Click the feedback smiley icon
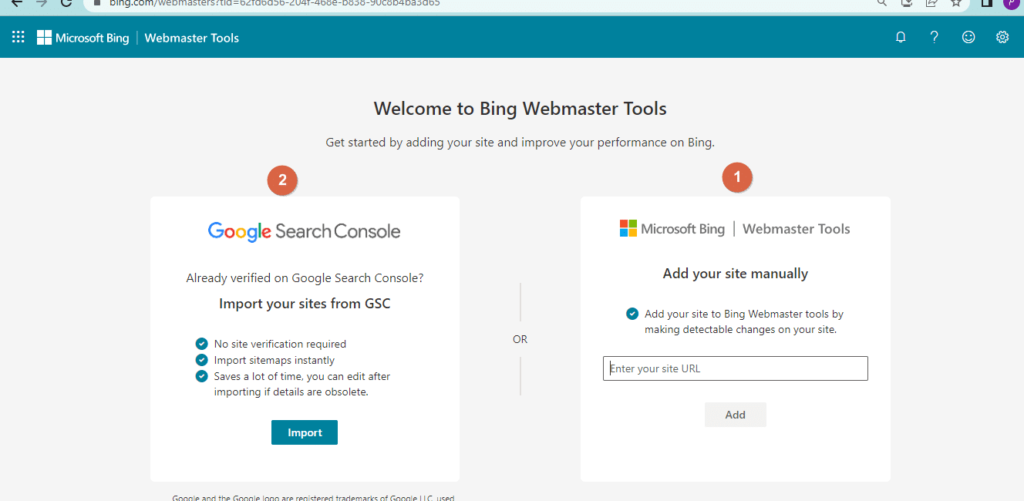Screen dimensions: 1024x501 tap(968, 38)
